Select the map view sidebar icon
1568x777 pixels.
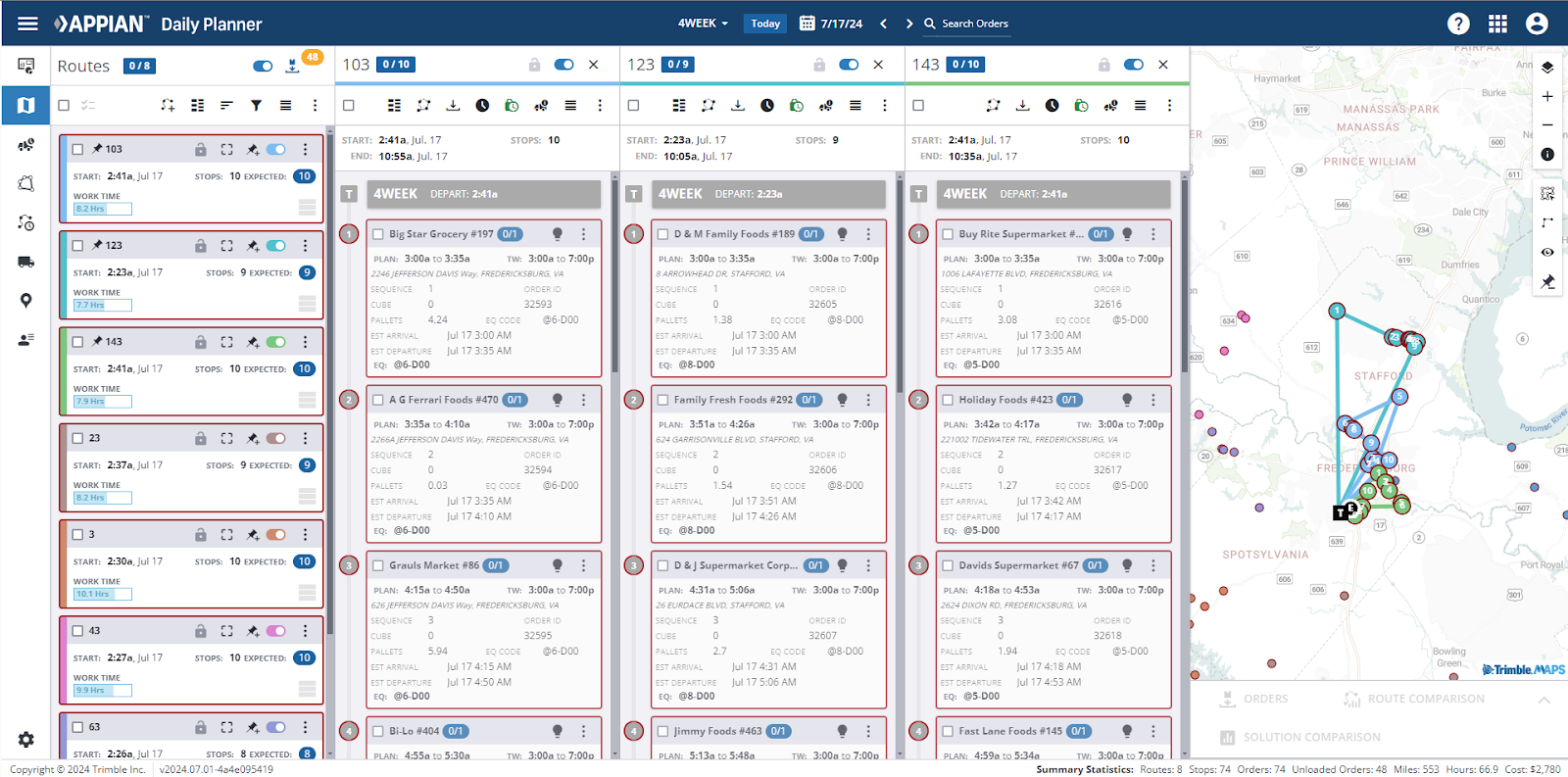click(x=26, y=105)
